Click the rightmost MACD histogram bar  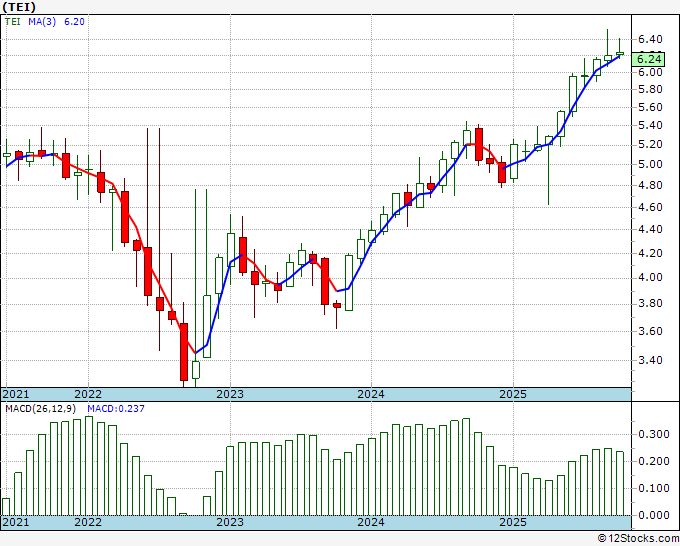point(620,483)
